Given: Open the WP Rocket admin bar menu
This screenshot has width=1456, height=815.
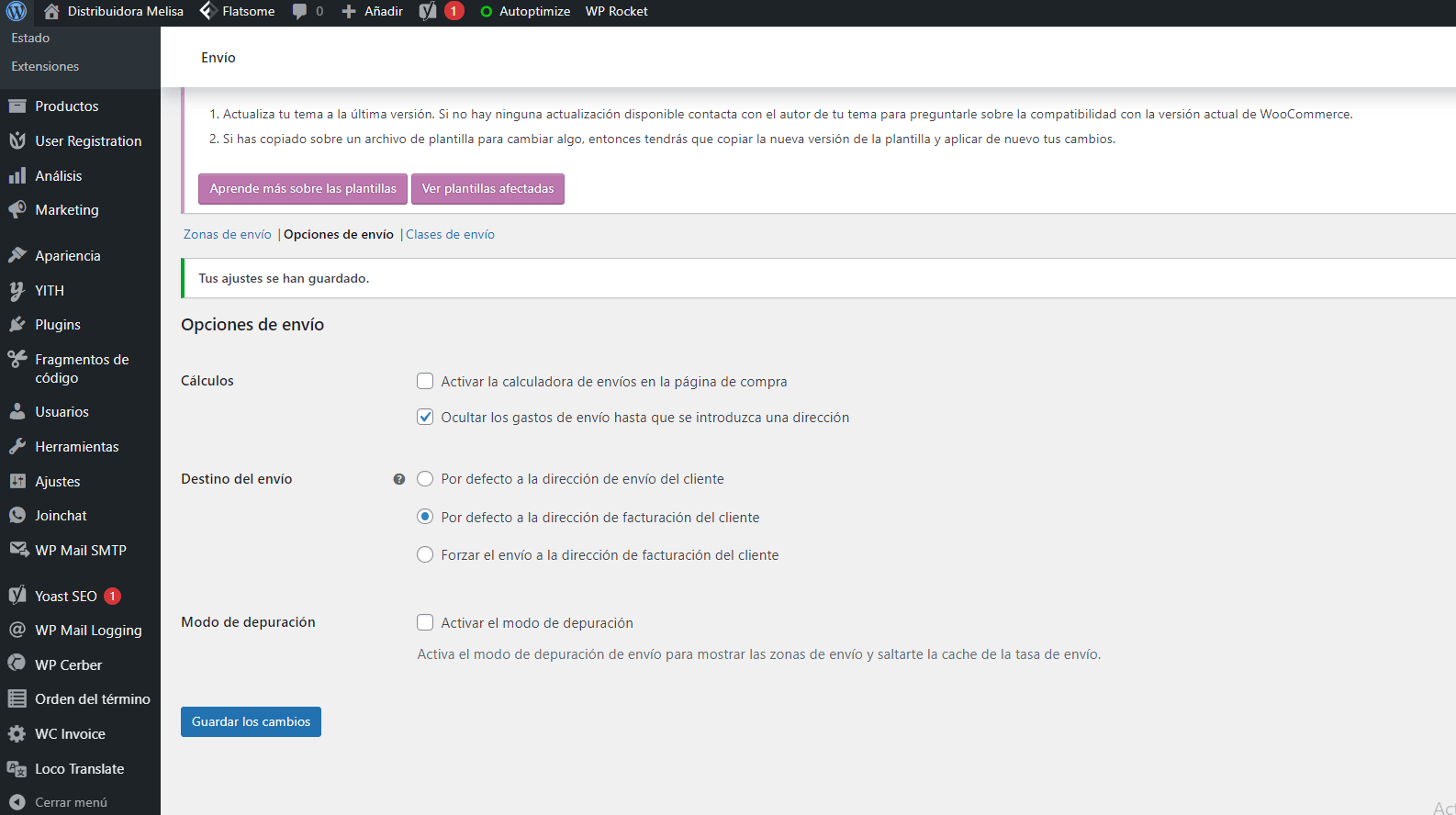Looking at the screenshot, I should click(x=617, y=12).
